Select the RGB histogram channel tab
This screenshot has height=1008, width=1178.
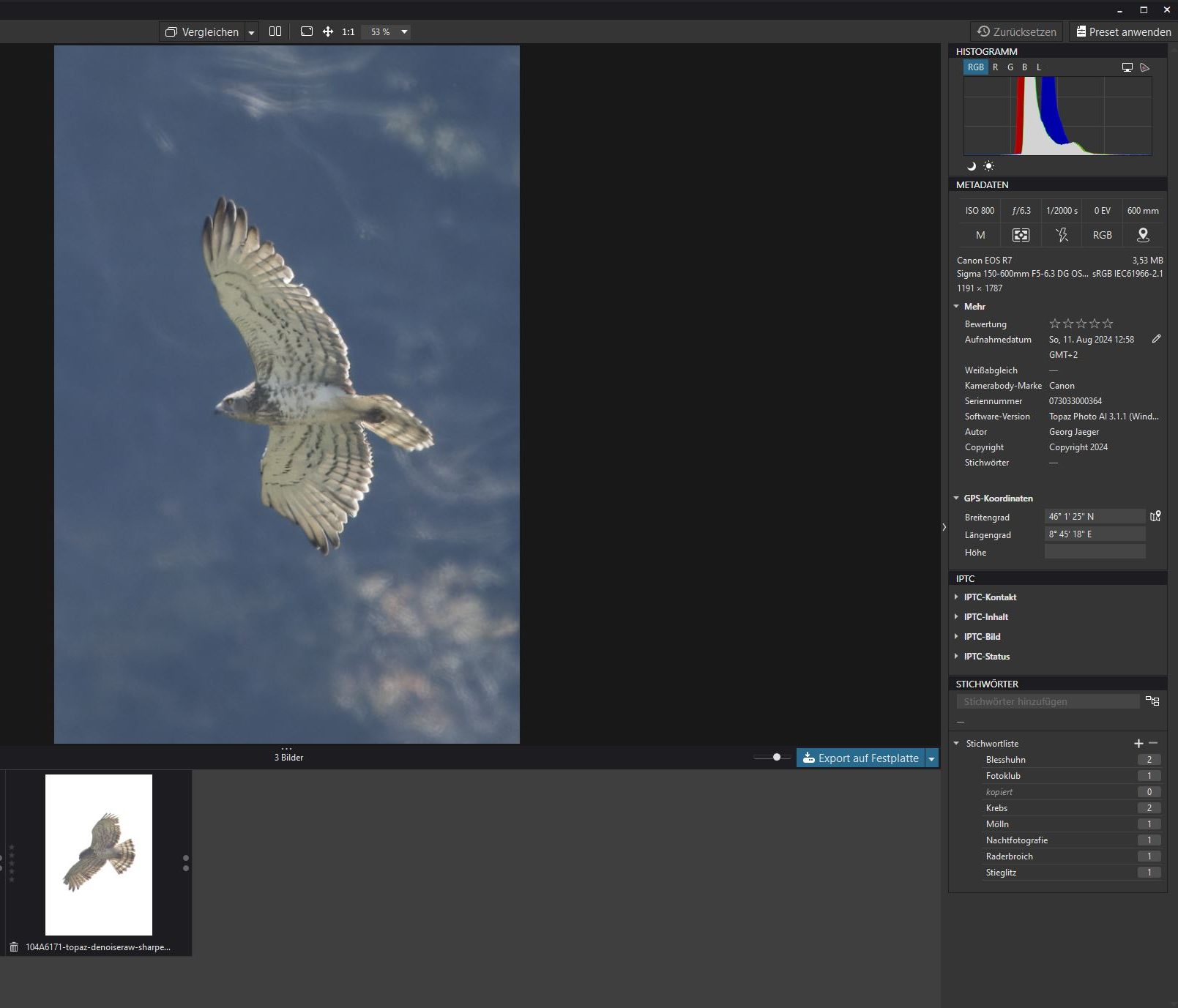pos(975,67)
